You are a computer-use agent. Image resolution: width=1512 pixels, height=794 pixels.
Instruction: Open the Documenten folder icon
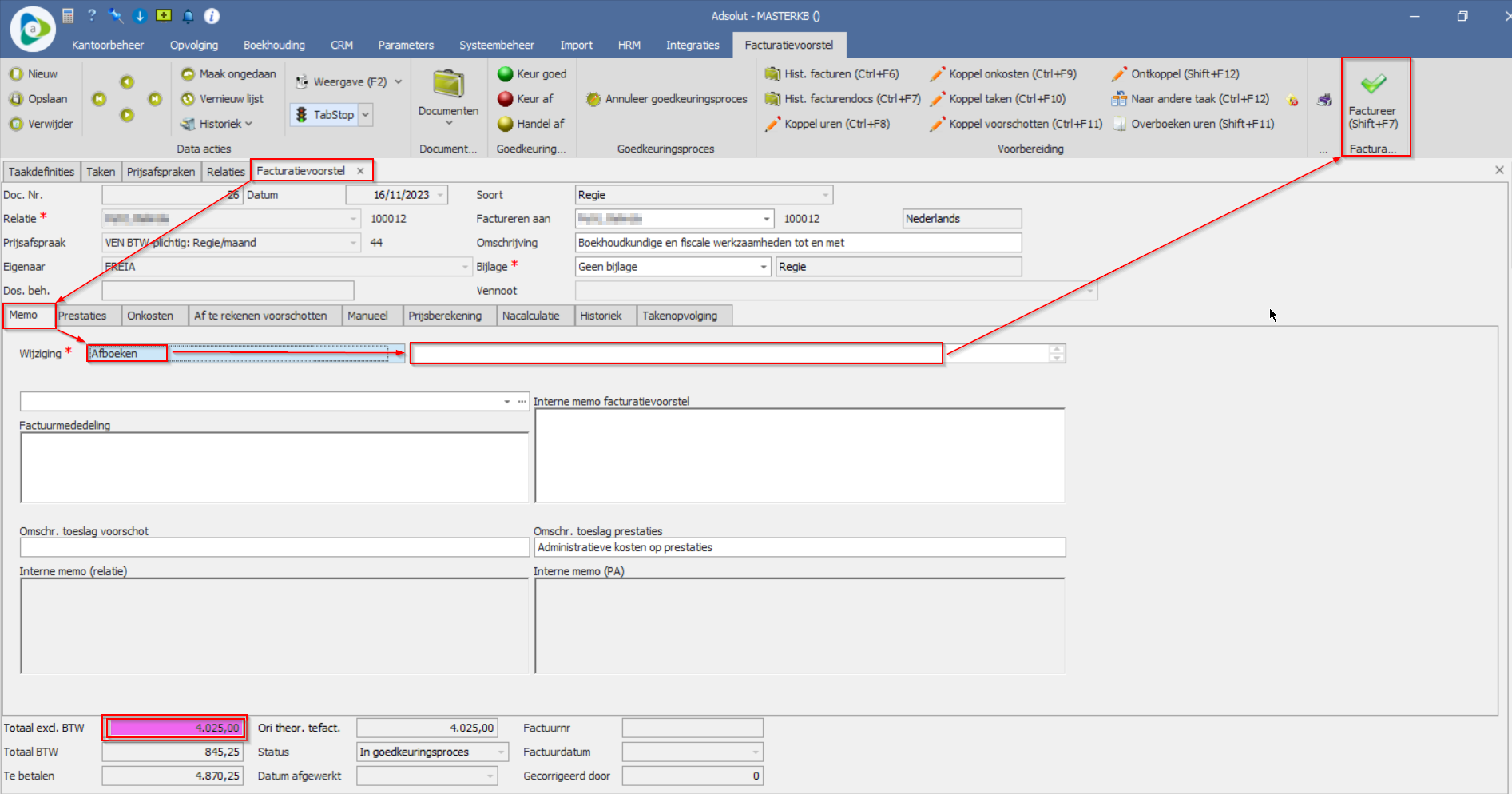448,85
